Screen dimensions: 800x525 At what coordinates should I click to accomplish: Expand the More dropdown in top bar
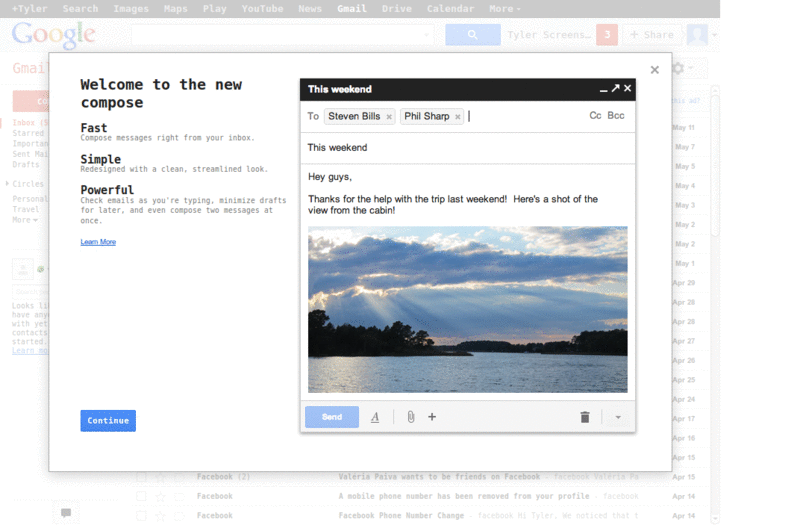505,9
